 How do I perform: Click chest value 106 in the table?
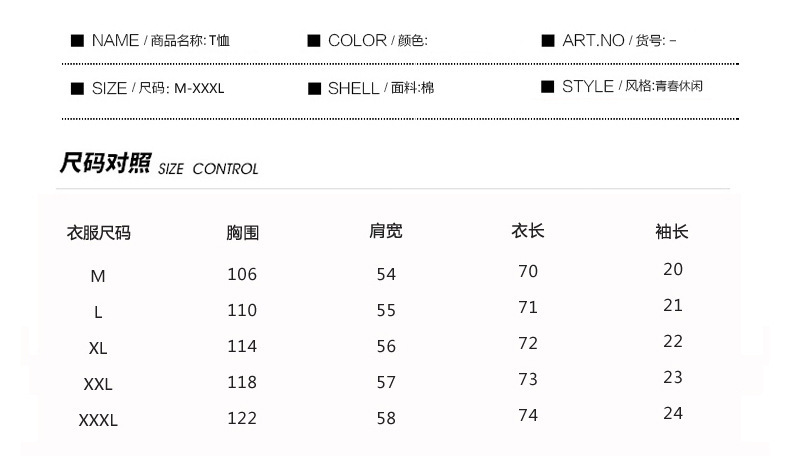(x=242, y=275)
